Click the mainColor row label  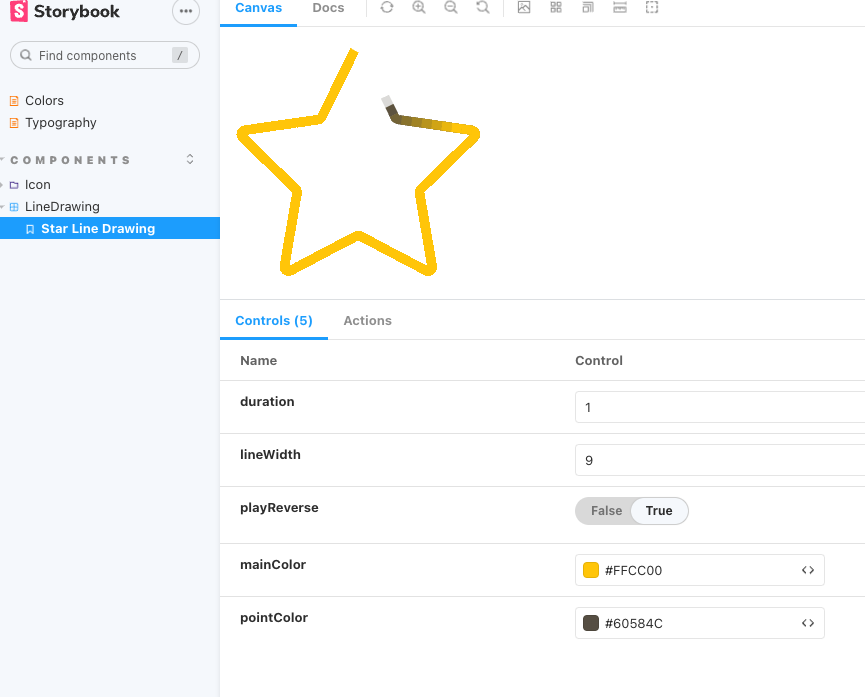pyautogui.click(x=273, y=565)
